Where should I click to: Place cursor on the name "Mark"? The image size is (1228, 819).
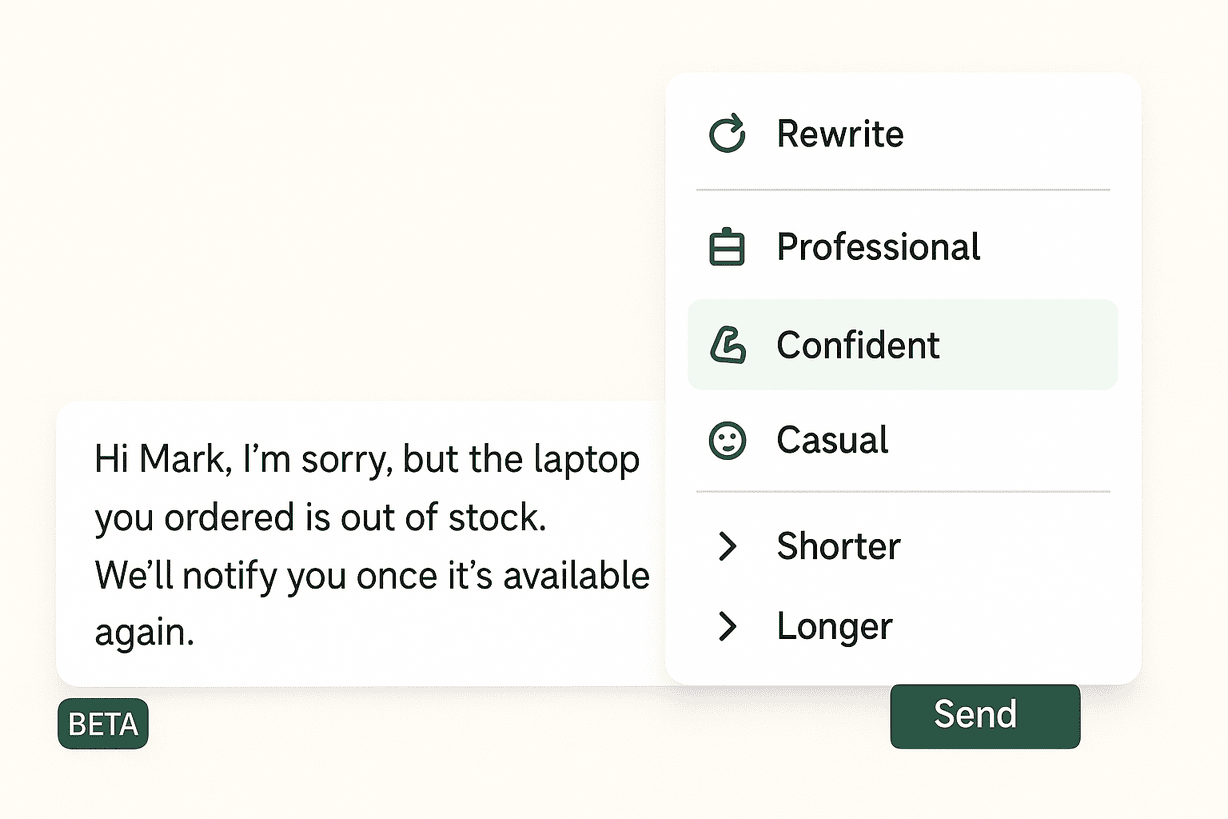pos(176,460)
